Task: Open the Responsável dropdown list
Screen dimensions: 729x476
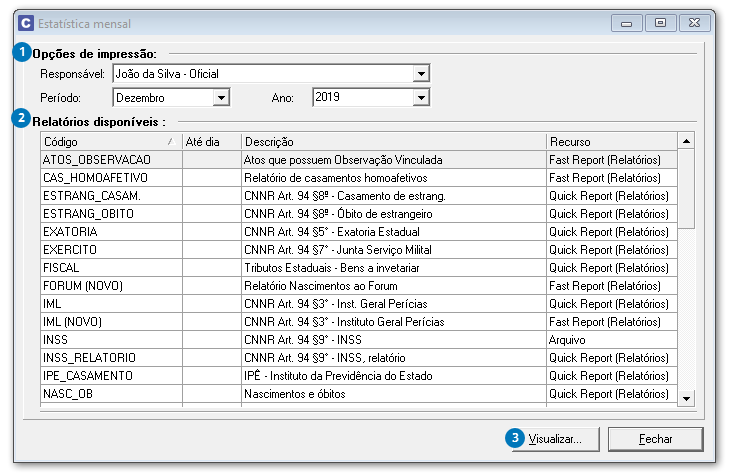Action: click(x=421, y=74)
